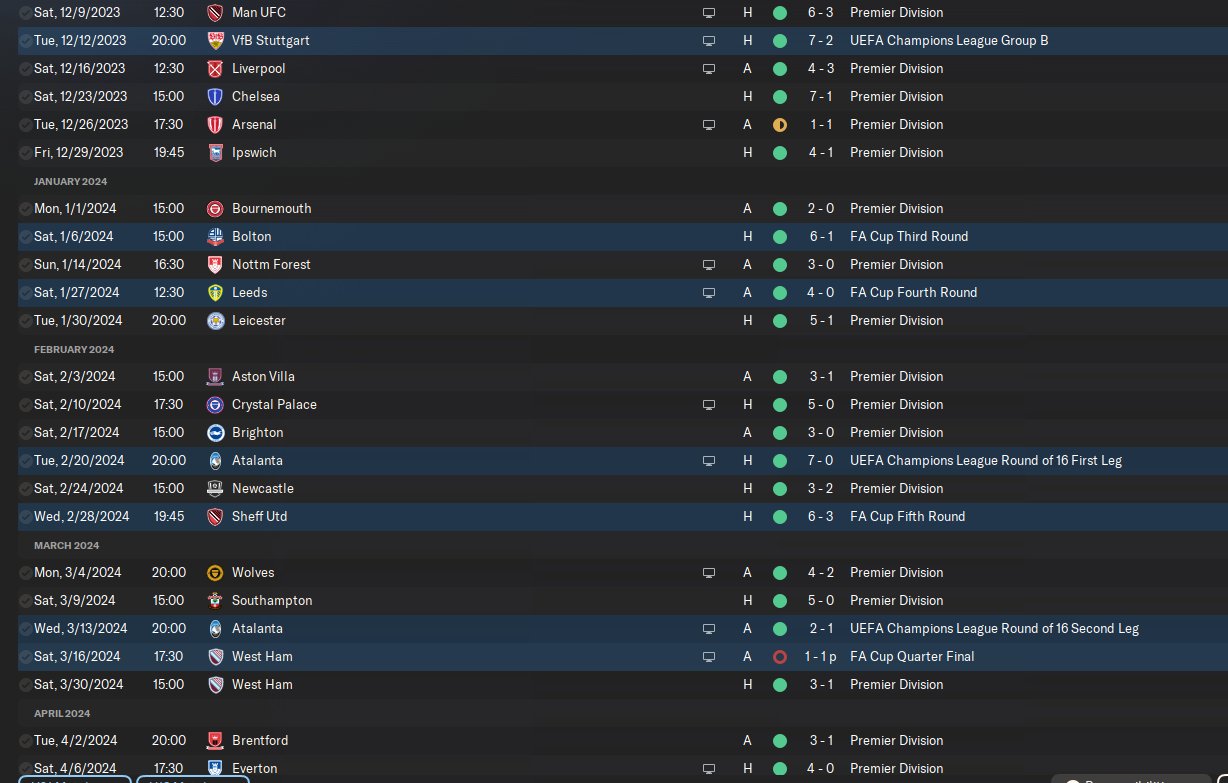The width and height of the screenshot is (1228, 783).
Task: Click the Chelsea club badge
Action: (x=215, y=97)
